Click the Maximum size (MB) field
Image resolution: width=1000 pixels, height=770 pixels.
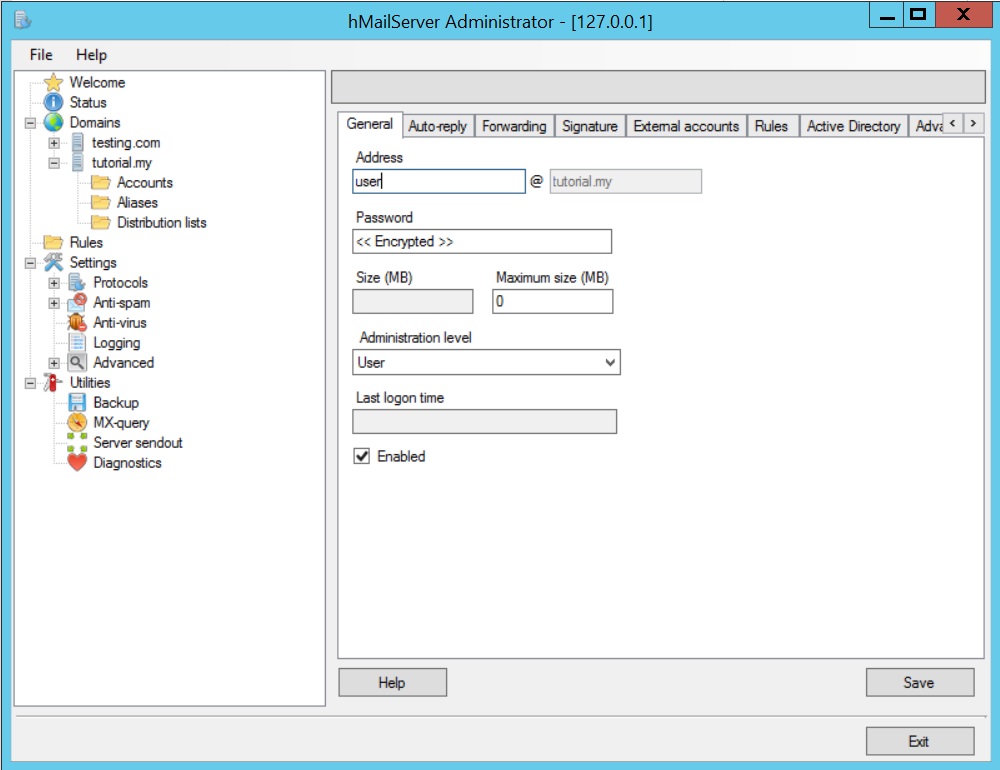click(x=552, y=301)
